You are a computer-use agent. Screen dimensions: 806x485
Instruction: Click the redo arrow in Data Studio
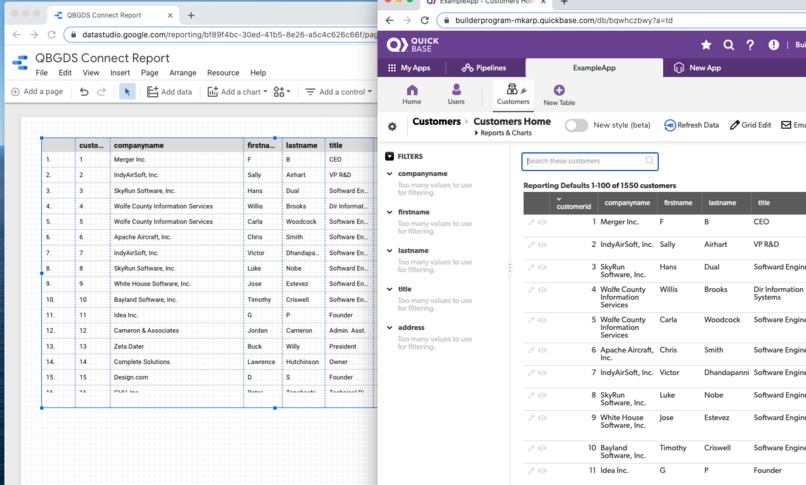101,92
